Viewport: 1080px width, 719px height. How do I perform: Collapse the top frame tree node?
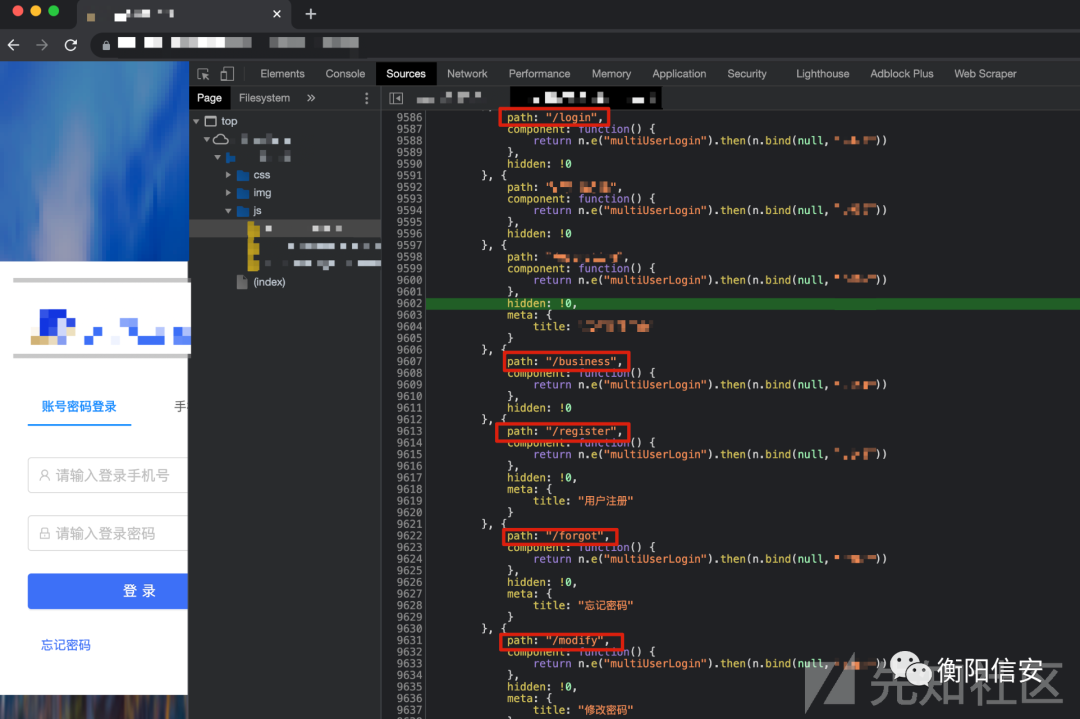(x=196, y=121)
